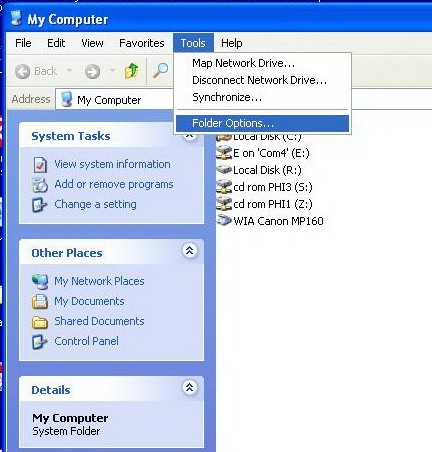Select the cd rom PHI3 (S:) drive icon
This screenshot has height=452, width=432.
[224, 187]
